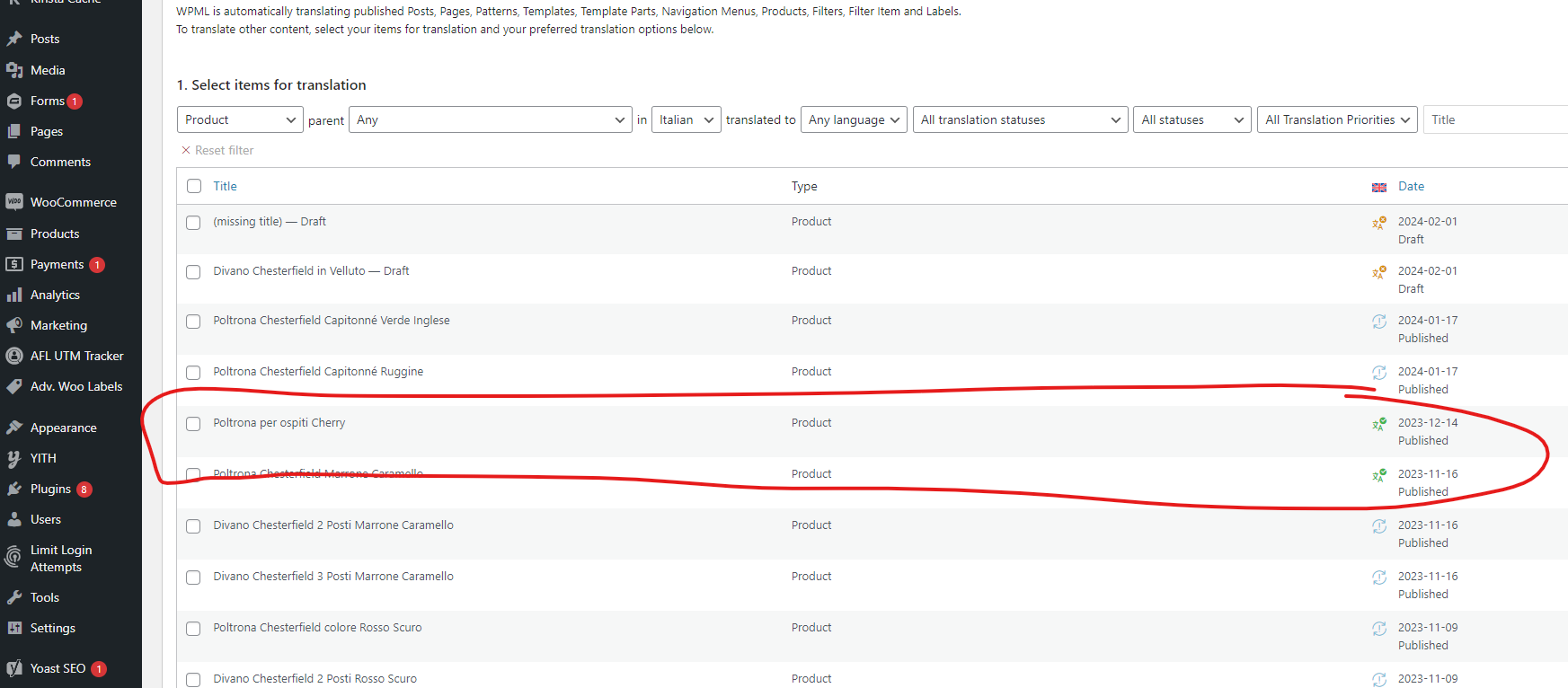Check Poltrona colore Rosso Scuro checkbox
Screen dimensions: 1568x688
click(193, 628)
